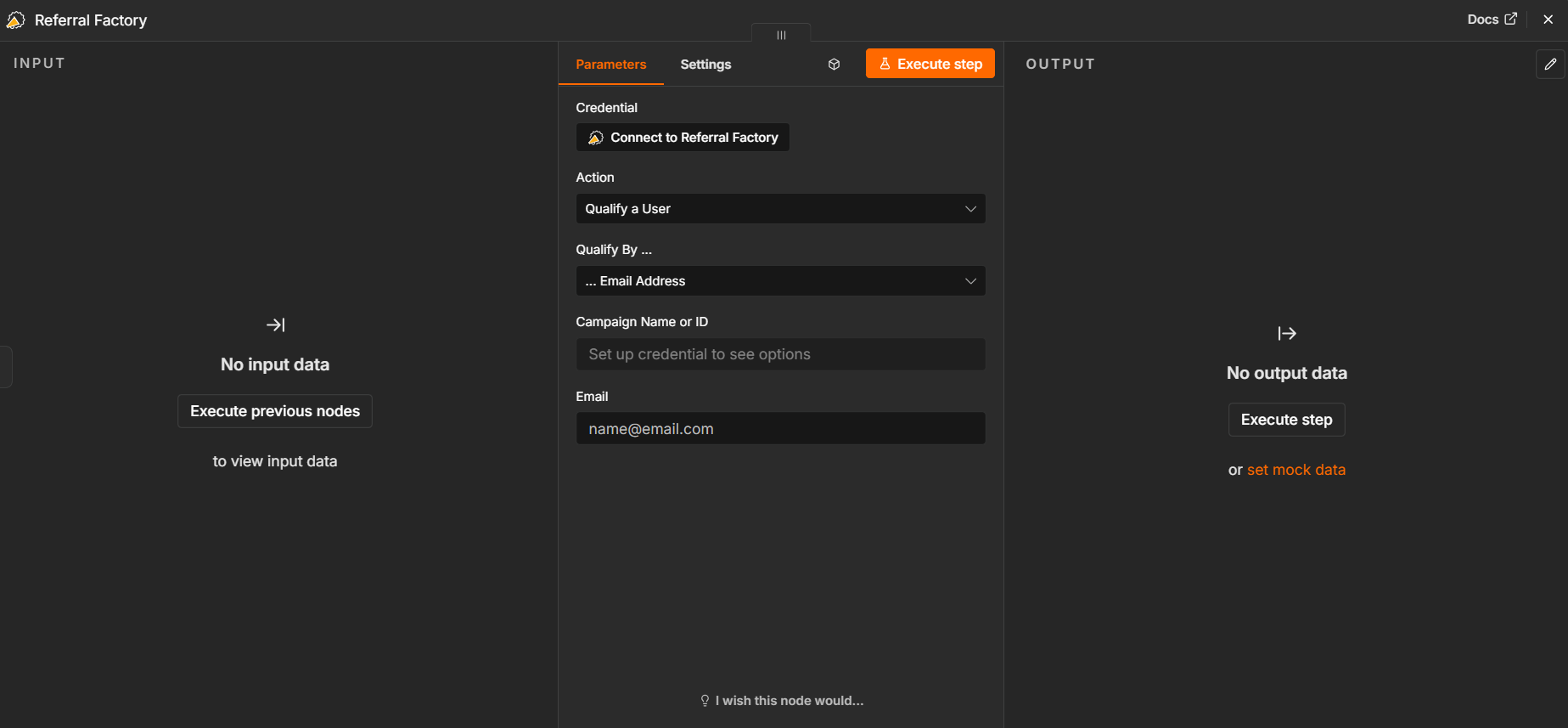Click the 'Campaign Name or ID' label

point(642,322)
